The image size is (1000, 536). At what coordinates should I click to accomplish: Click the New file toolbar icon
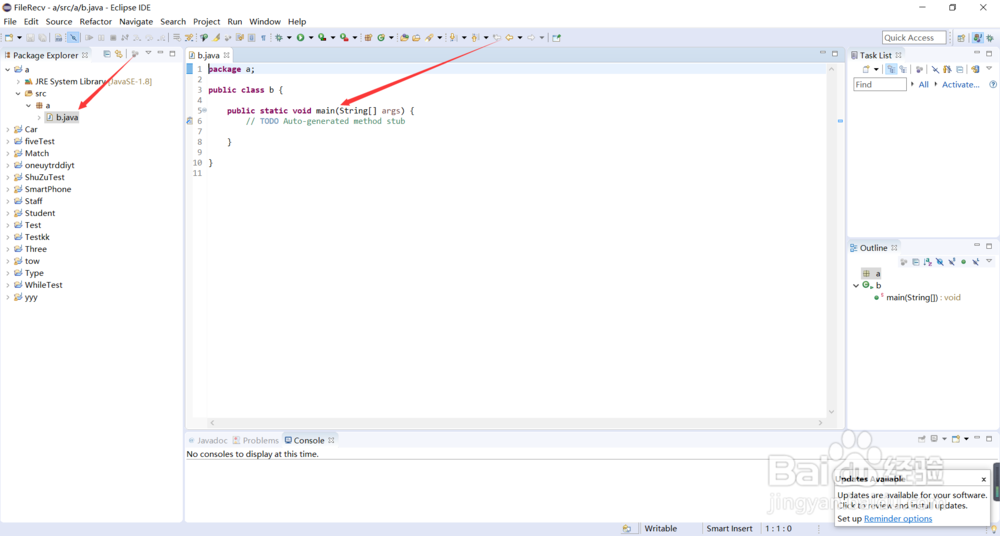click(x=8, y=38)
